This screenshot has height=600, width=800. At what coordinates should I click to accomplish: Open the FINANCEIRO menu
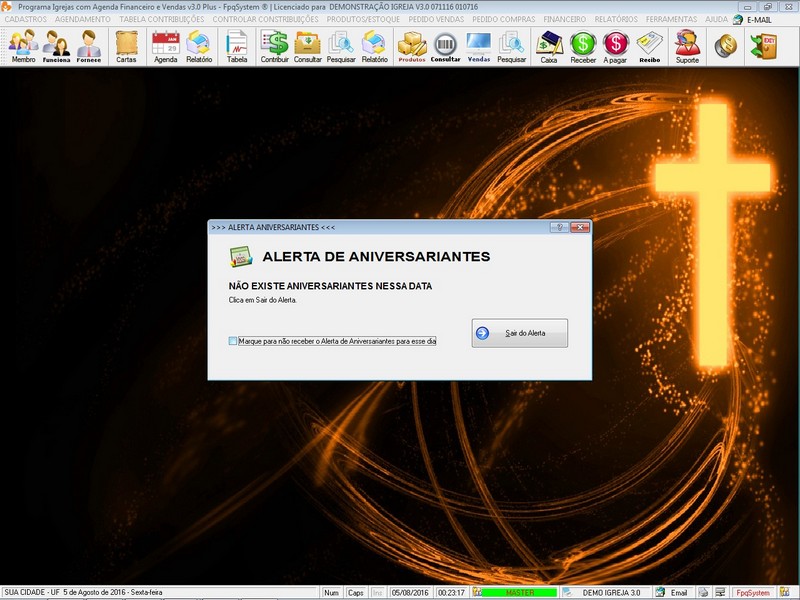(565, 19)
